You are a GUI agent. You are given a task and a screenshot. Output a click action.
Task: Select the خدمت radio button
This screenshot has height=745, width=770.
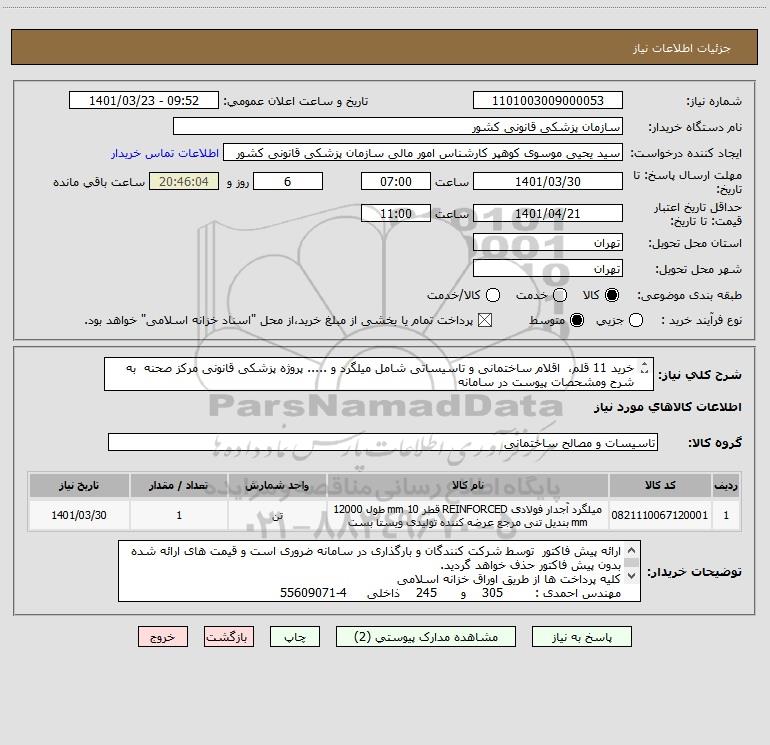coord(560,295)
